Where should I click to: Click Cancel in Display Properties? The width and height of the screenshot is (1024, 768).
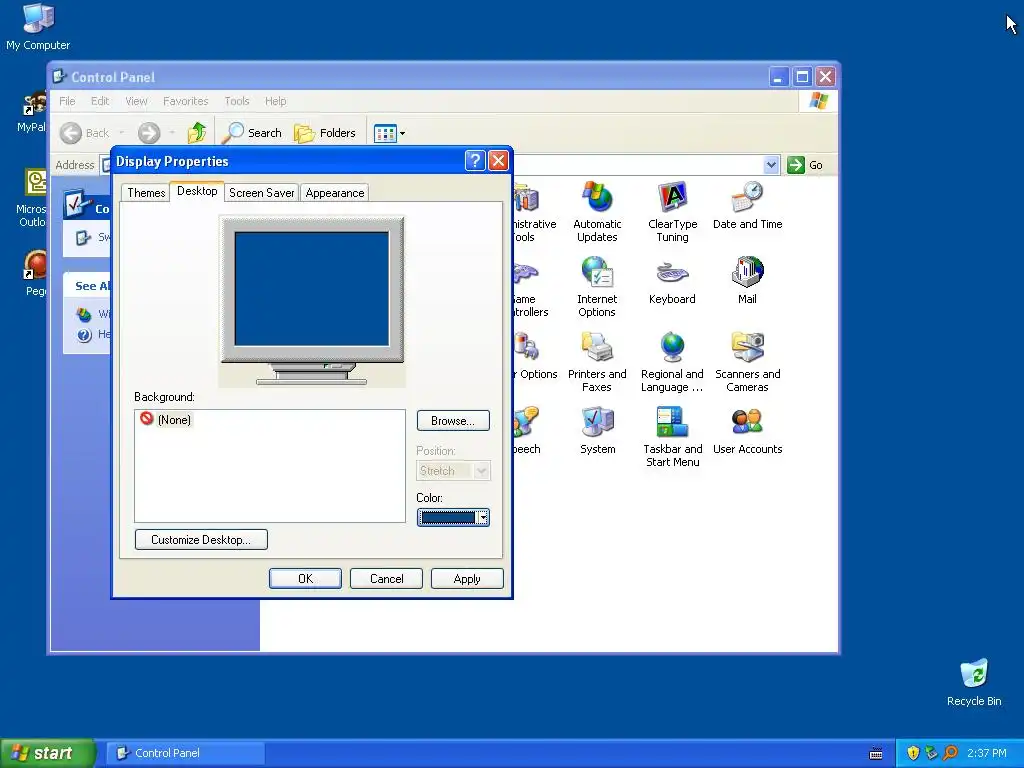point(386,579)
